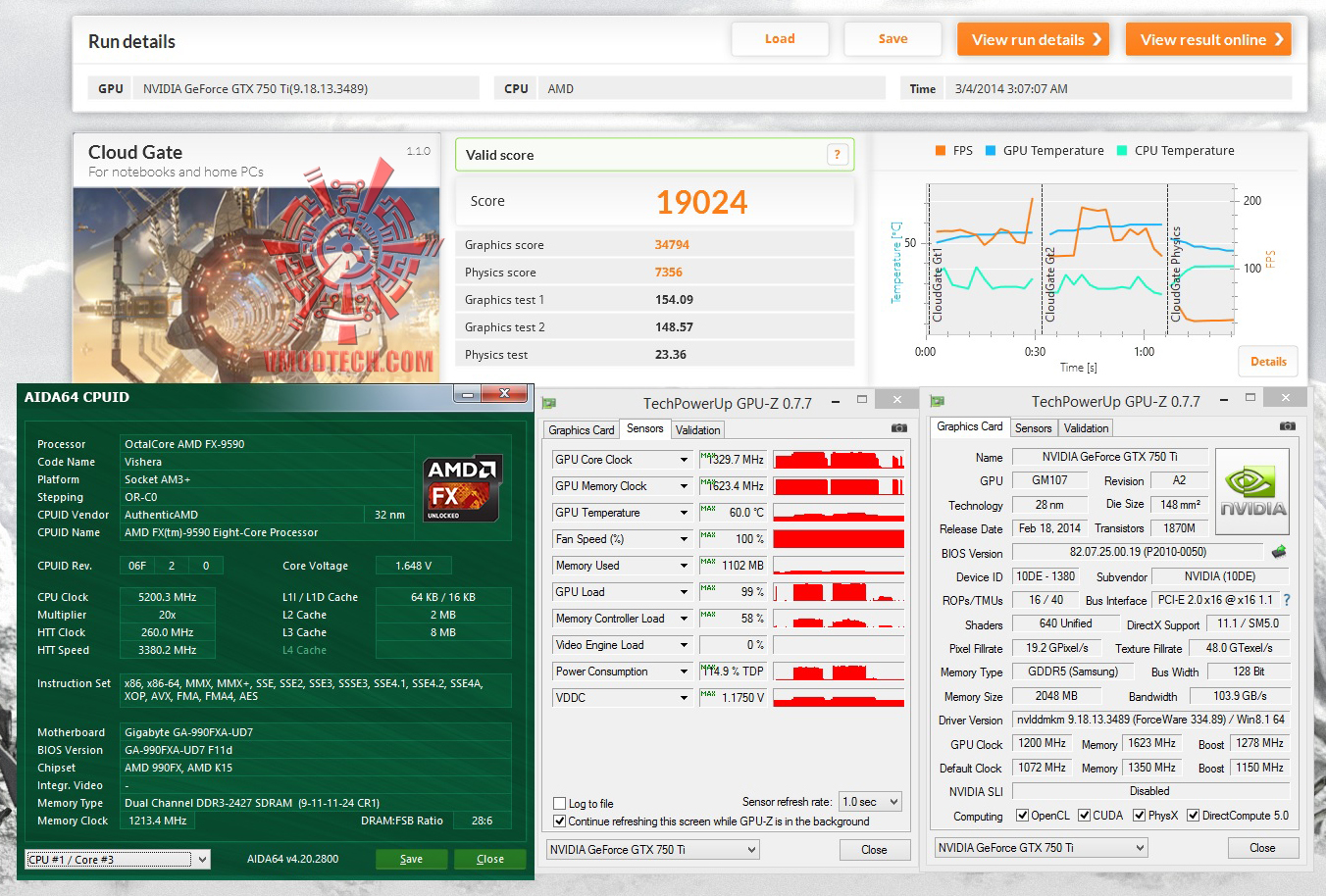Click the Save button in AIDA64 CPUID
The image size is (1326, 896).
[x=412, y=859]
